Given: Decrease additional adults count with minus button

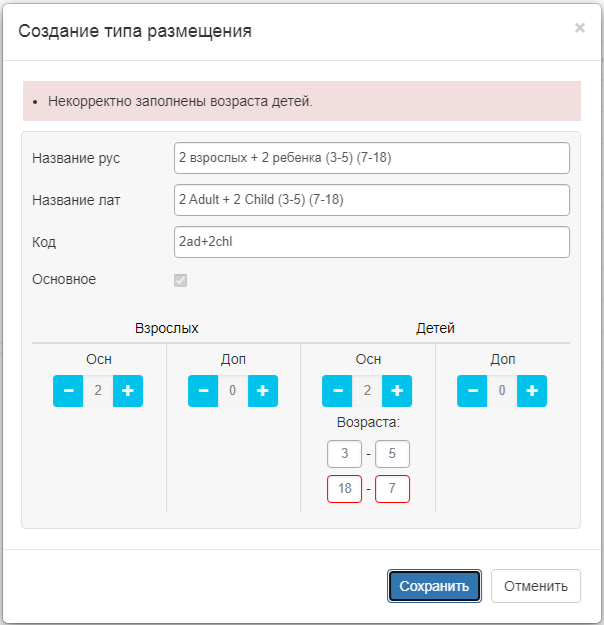Looking at the screenshot, I should pyautogui.click(x=203, y=391).
